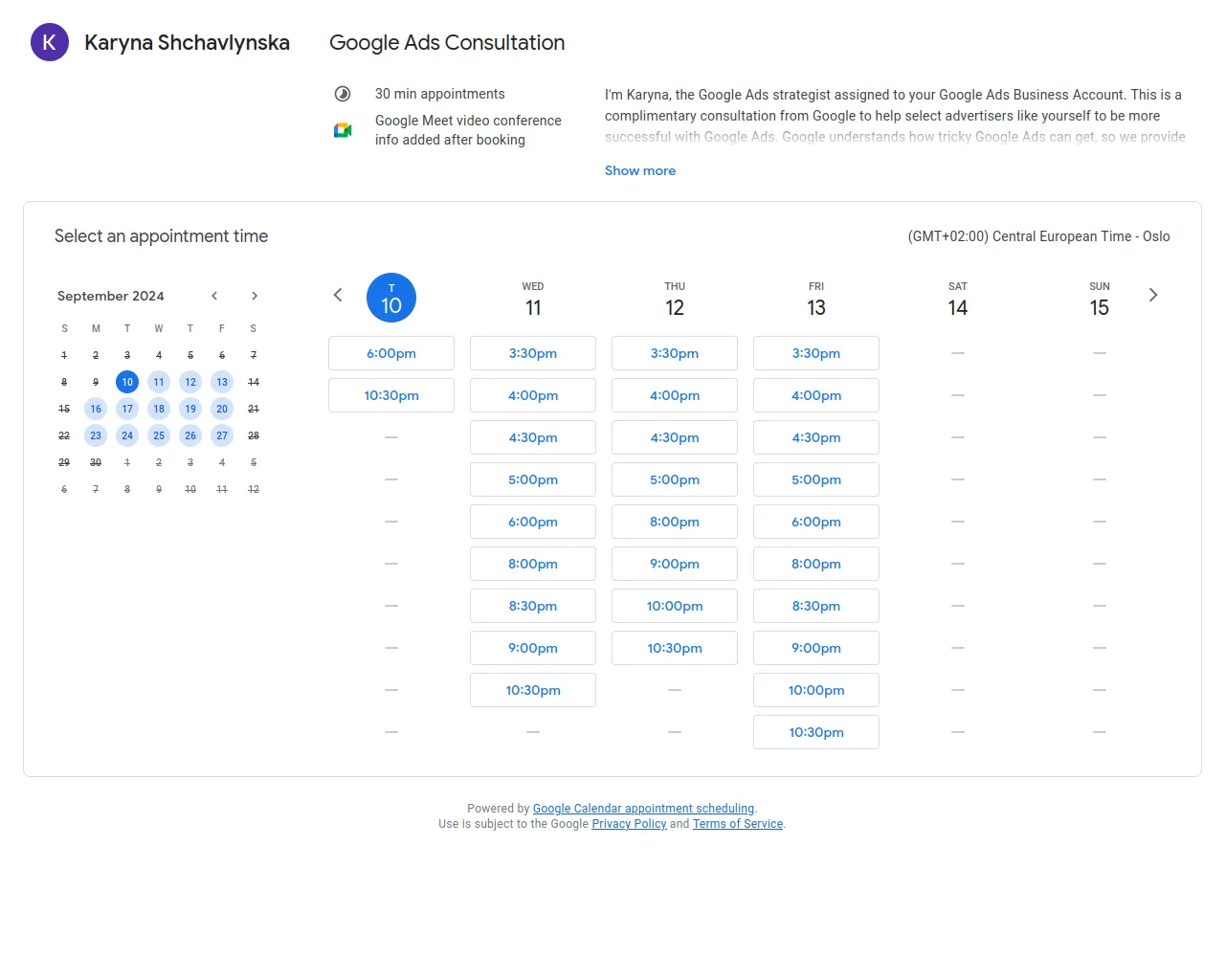The width and height of the screenshot is (1225, 980).
Task: Open the Terms of Service link
Action: 738,824
